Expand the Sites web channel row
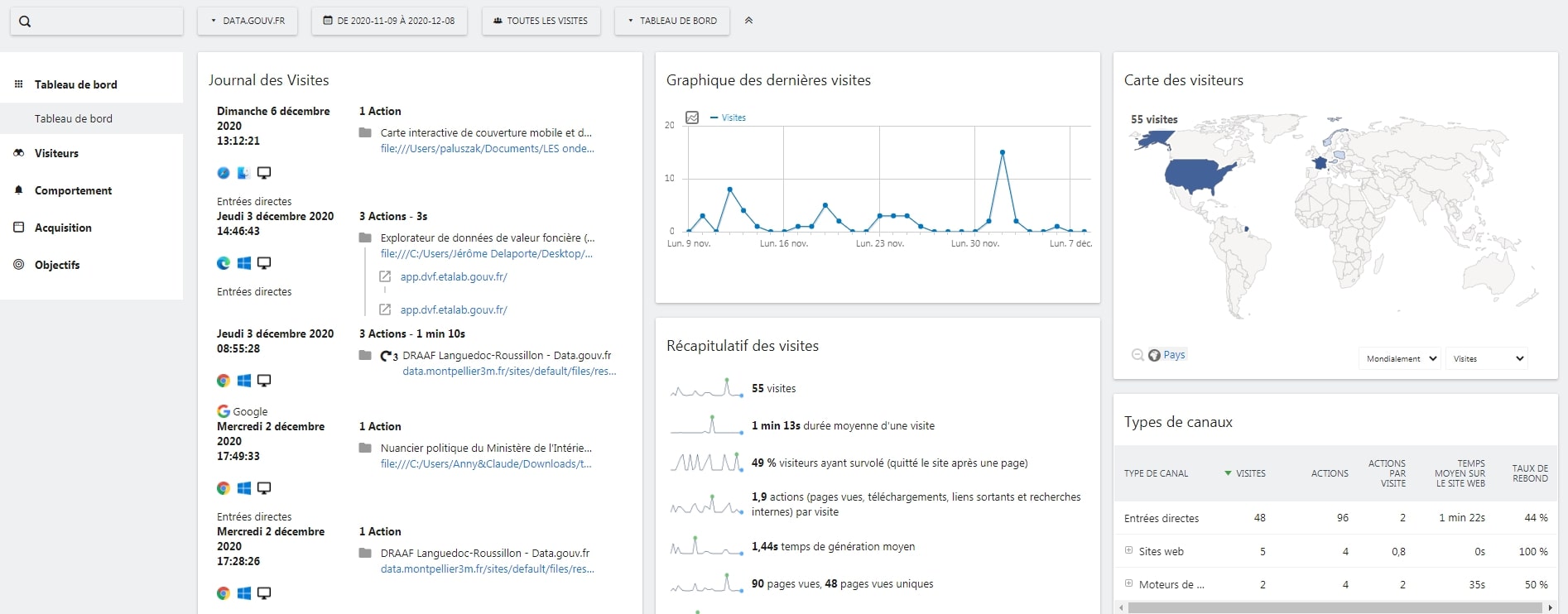Viewport: 1568px width, 614px height. [x=1128, y=550]
